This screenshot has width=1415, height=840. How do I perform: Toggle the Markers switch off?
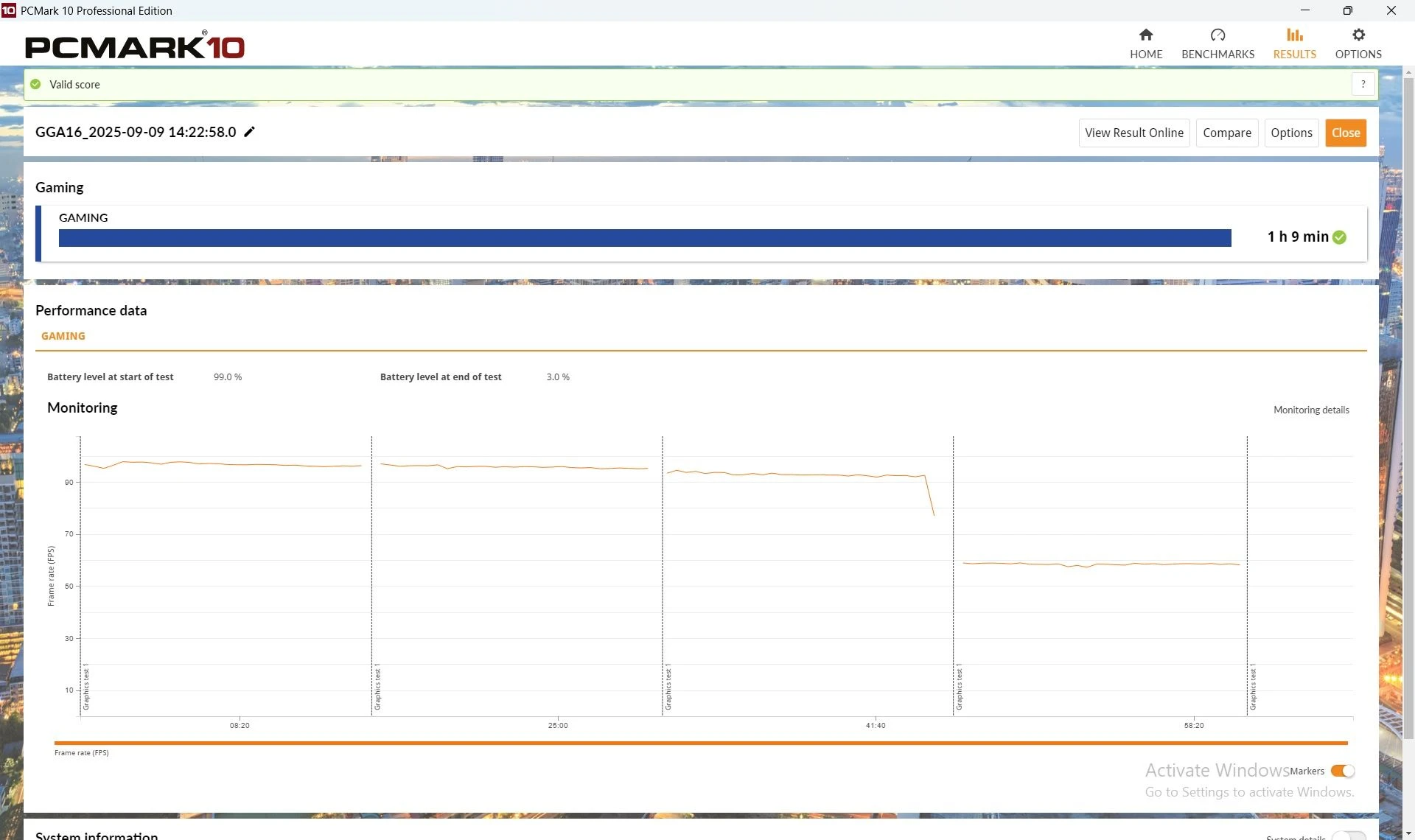click(x=1342, y=771)
